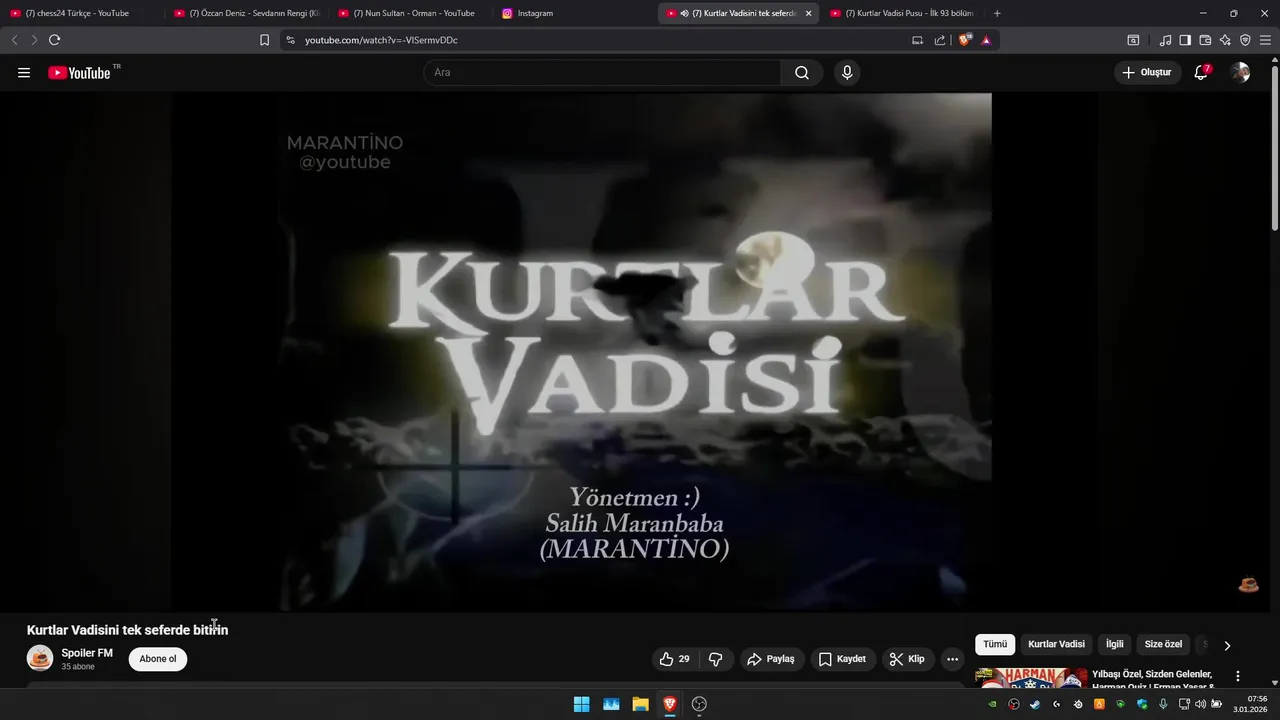Viewport: 1280px width, 720px height.
Task: Like the video (29 likes)
Action: (x=674, y=659)
